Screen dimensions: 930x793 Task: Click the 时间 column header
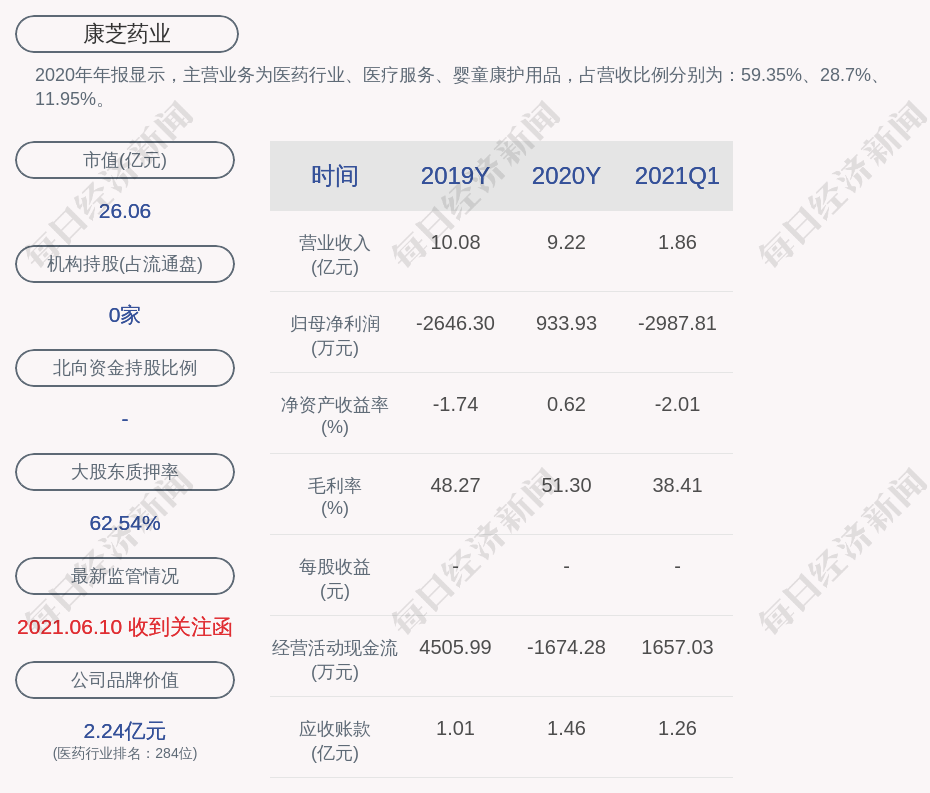click(x=335, y=176)
